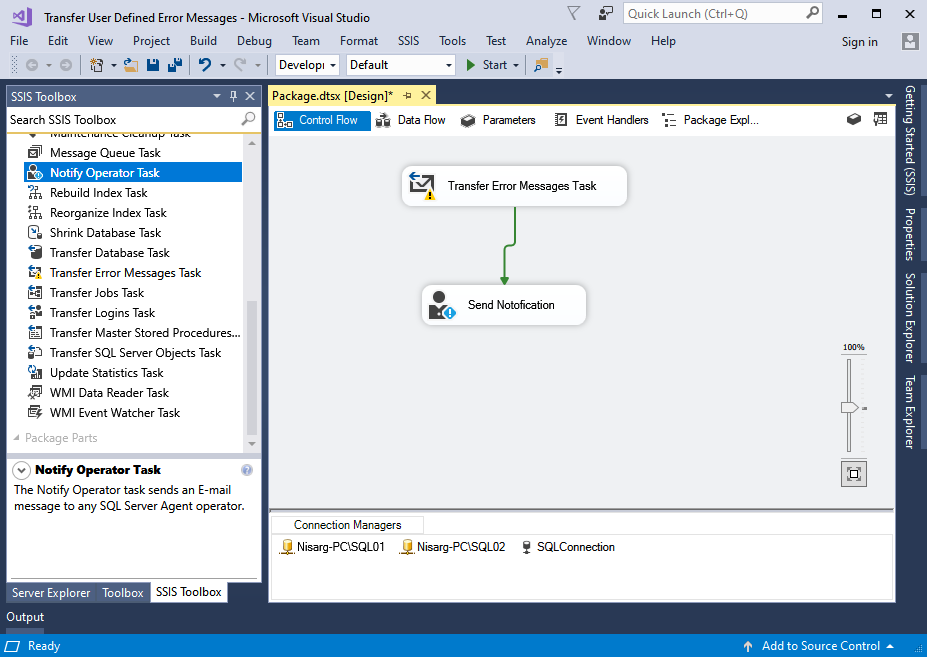This screenshot has height=657, width=927.
Task: Click the Shrink Database Task icon
Action: [x=35, y=232]
